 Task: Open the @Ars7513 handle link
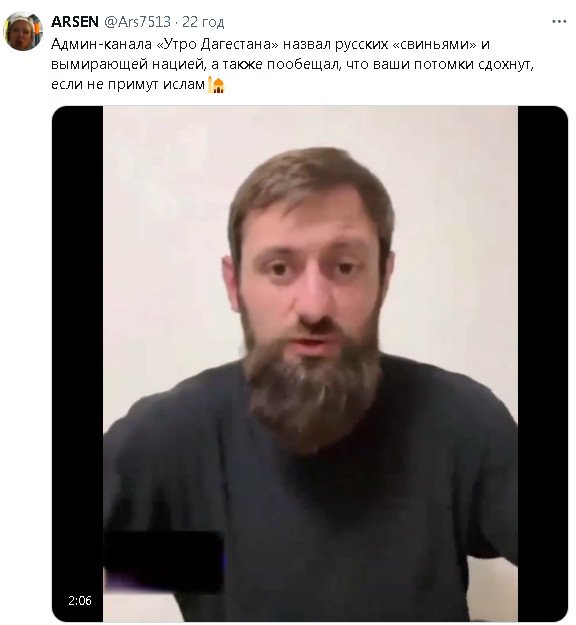point(138,22)
